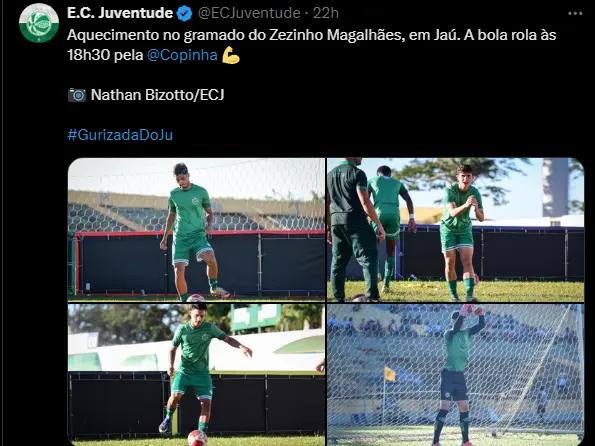
Task: Open the #GurizadaDoJu hashtag
Action: tap(120, 135)
